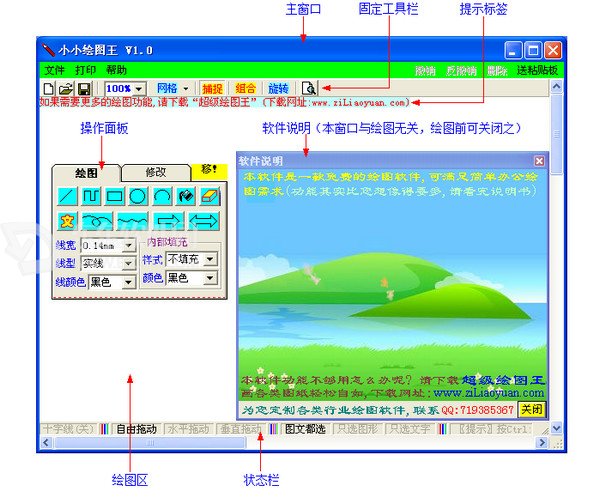Open the 线型 实线 dropdown
This screenshot has height=498, width=600.
pyautogui.click(x=129, y=263)
